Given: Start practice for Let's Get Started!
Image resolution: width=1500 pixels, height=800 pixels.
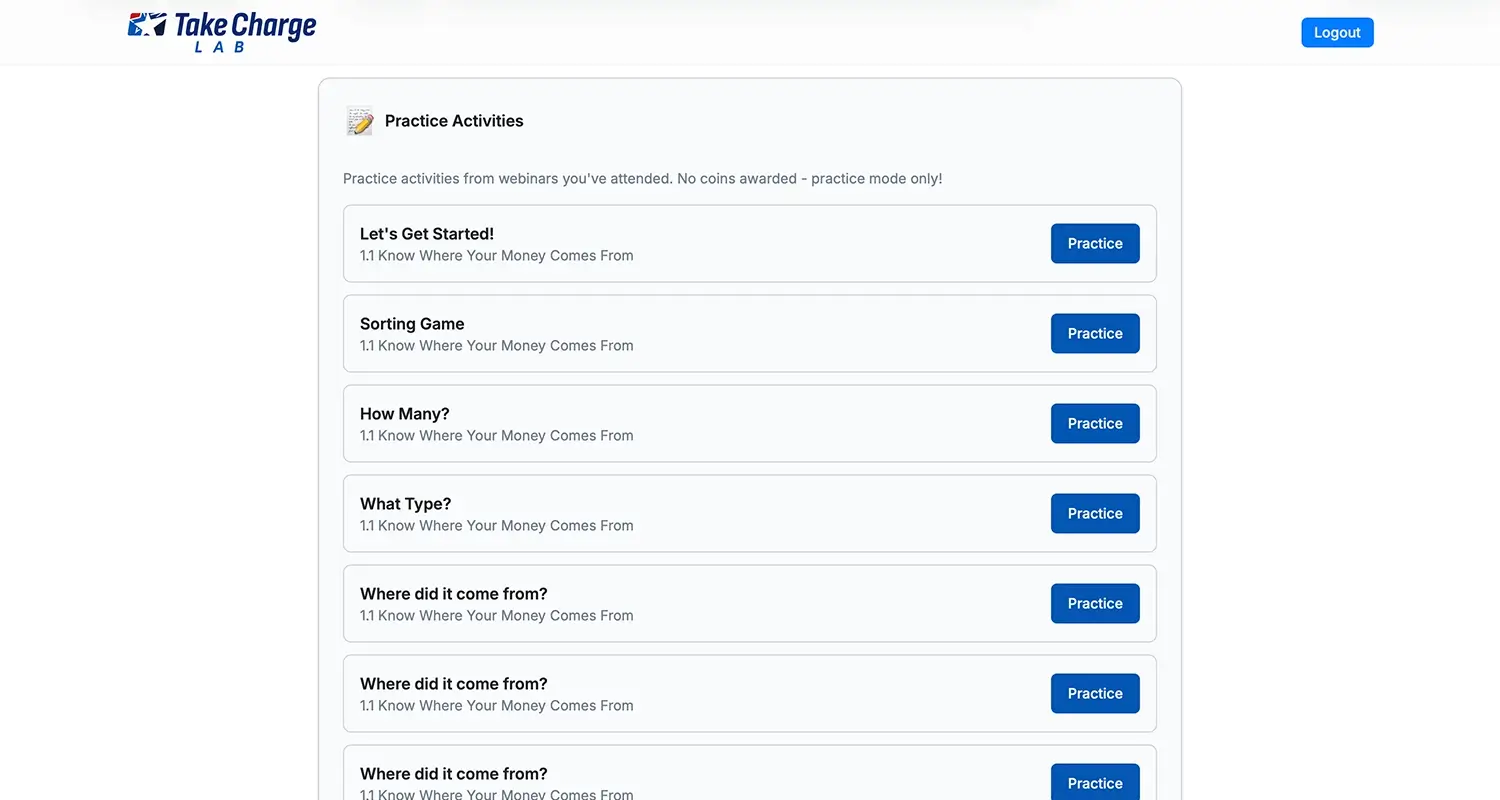Looking at the screenshot, I should point(1095,244).
